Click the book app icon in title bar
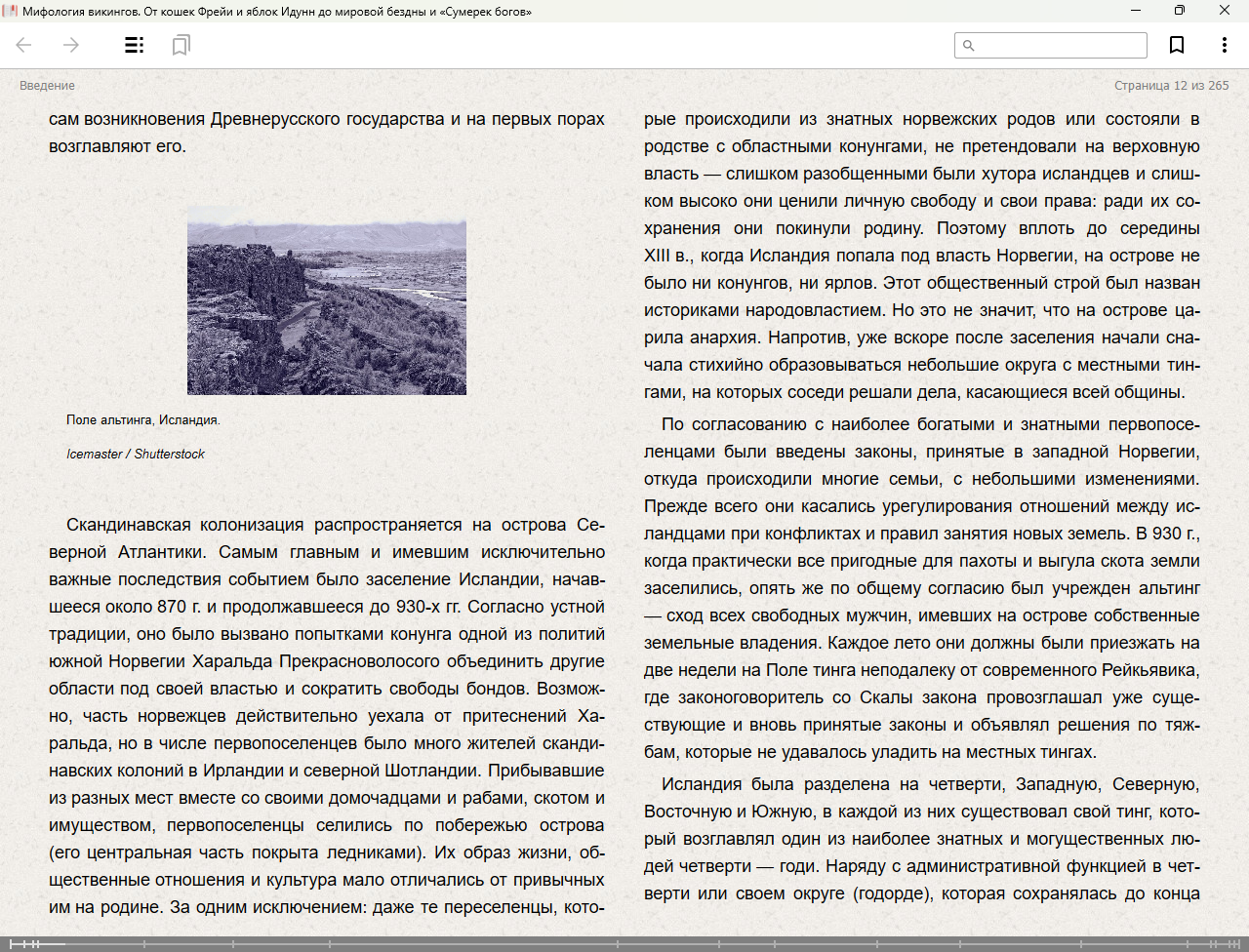 pos(10,11)
